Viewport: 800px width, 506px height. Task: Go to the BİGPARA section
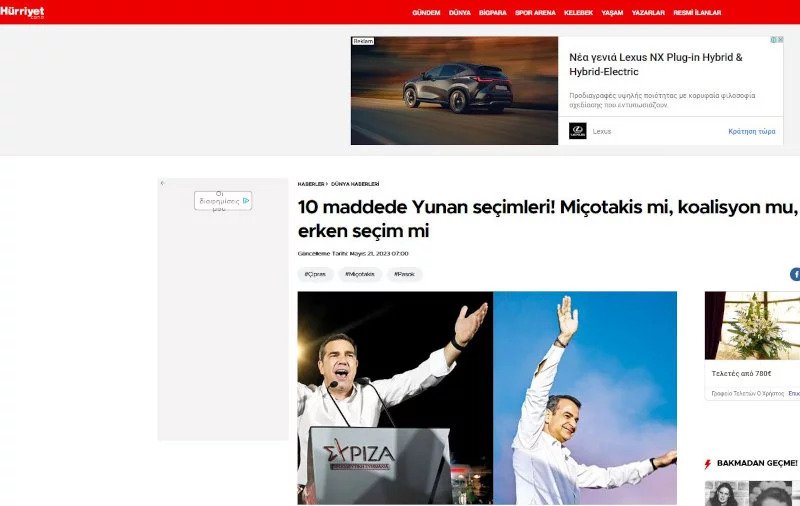(x=492, y=13)
